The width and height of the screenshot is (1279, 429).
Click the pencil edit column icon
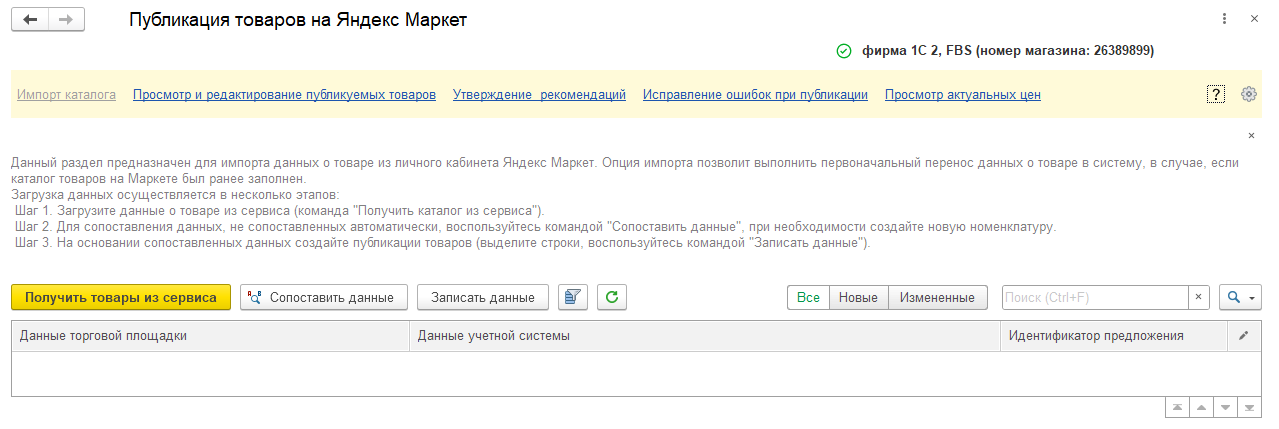1244,336
